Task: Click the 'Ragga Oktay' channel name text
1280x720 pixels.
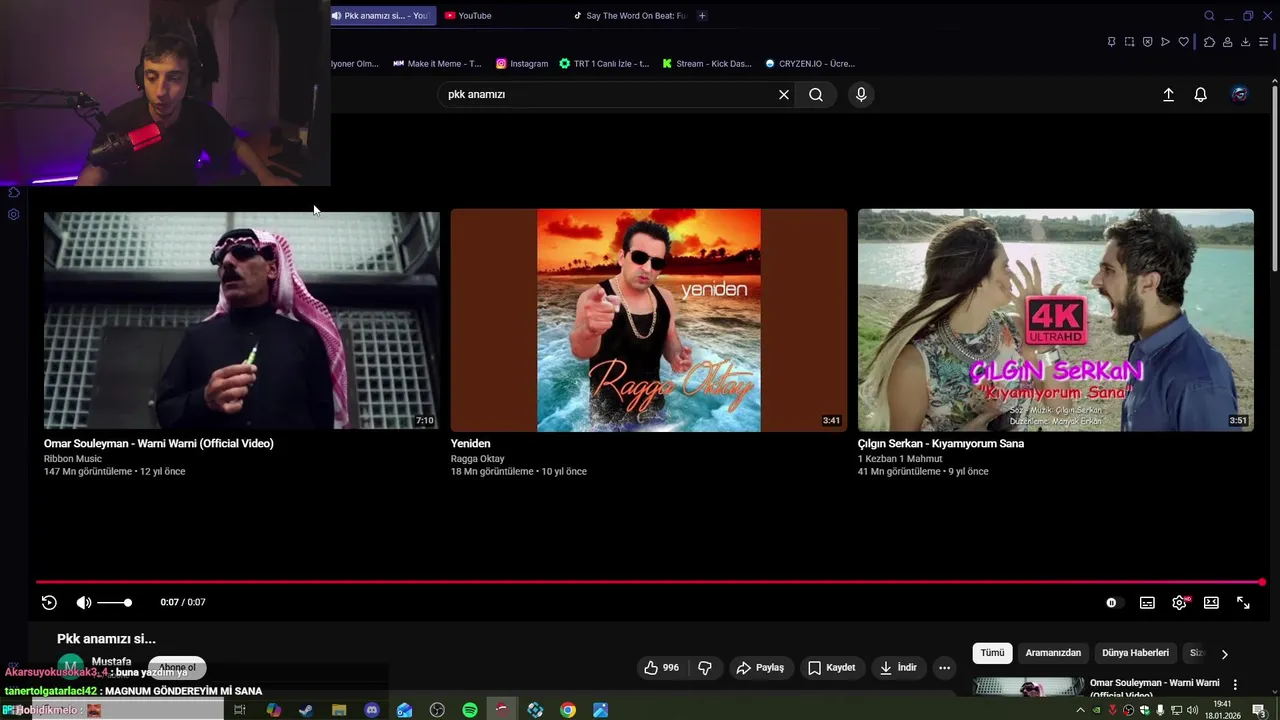Action: click(477, 459)
